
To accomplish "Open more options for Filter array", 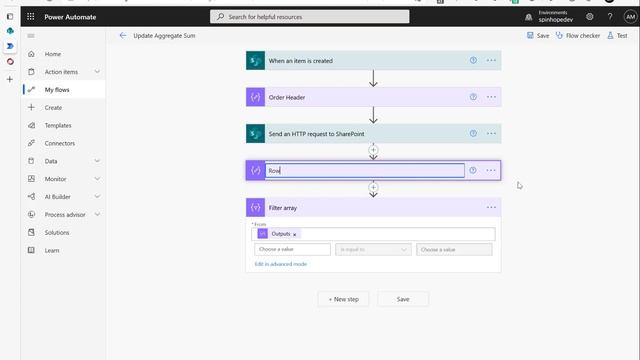I will [491, 207].
